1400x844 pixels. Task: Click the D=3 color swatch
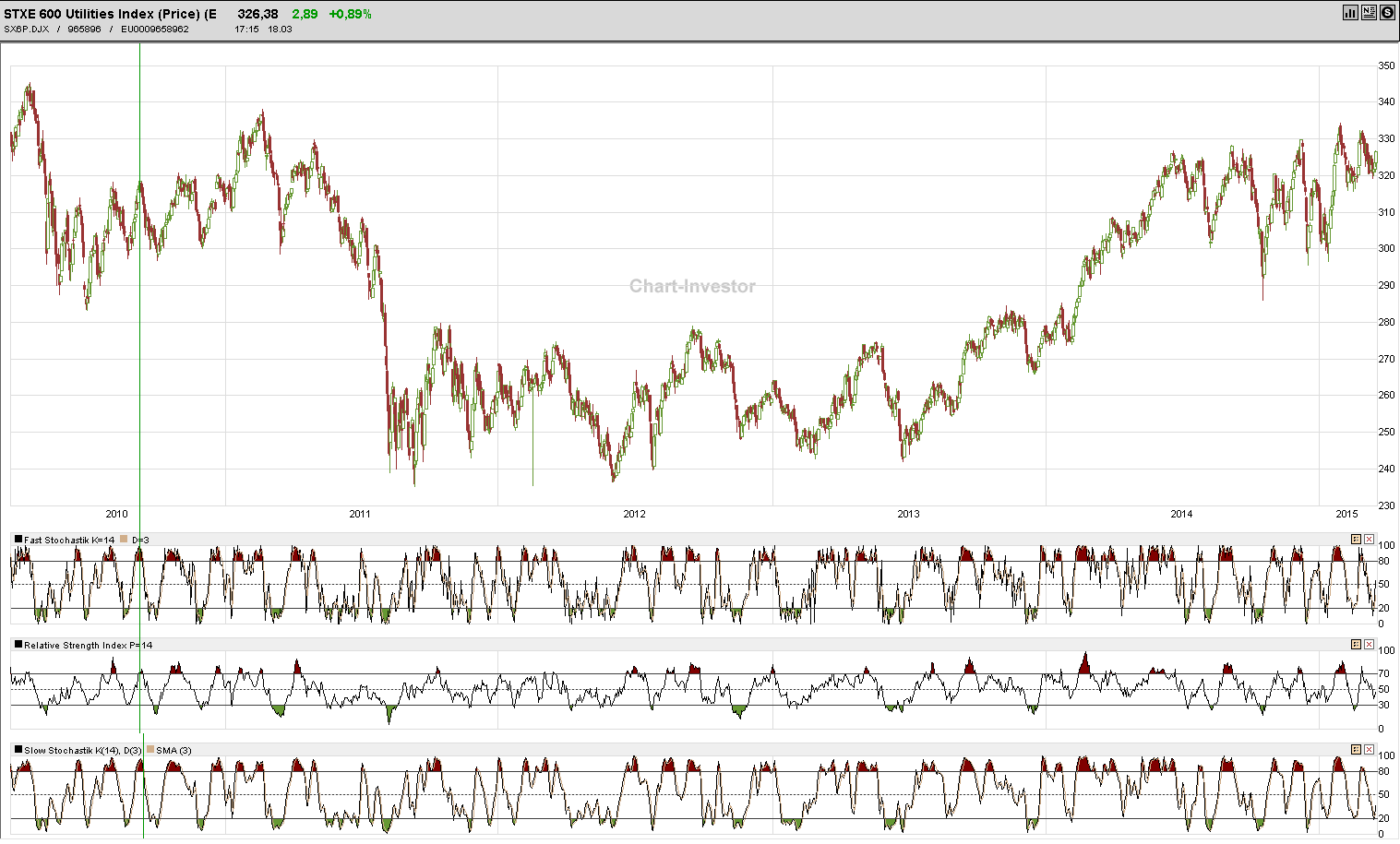click(123, 539)
